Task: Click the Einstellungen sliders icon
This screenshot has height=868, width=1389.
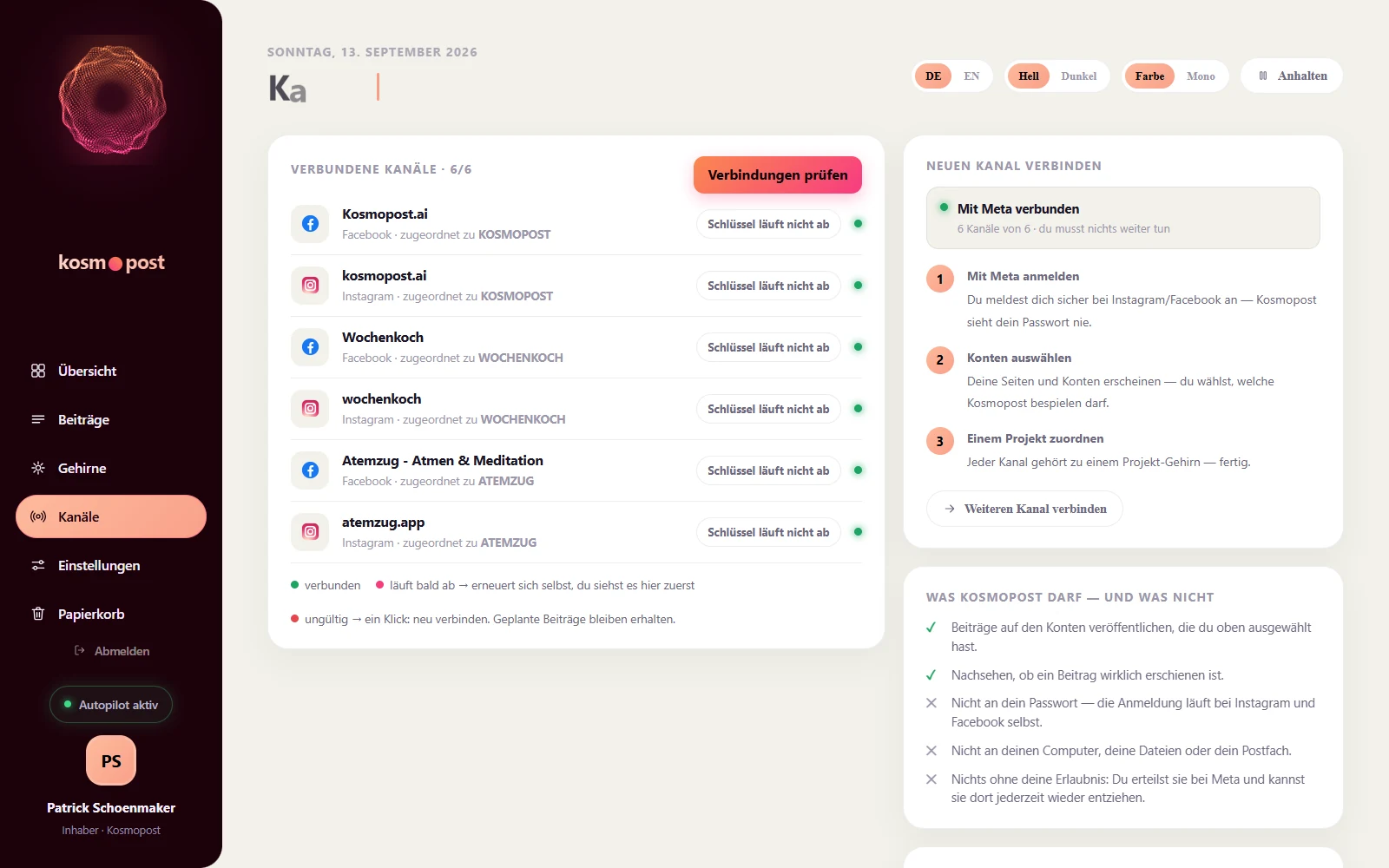Action: 38,565
